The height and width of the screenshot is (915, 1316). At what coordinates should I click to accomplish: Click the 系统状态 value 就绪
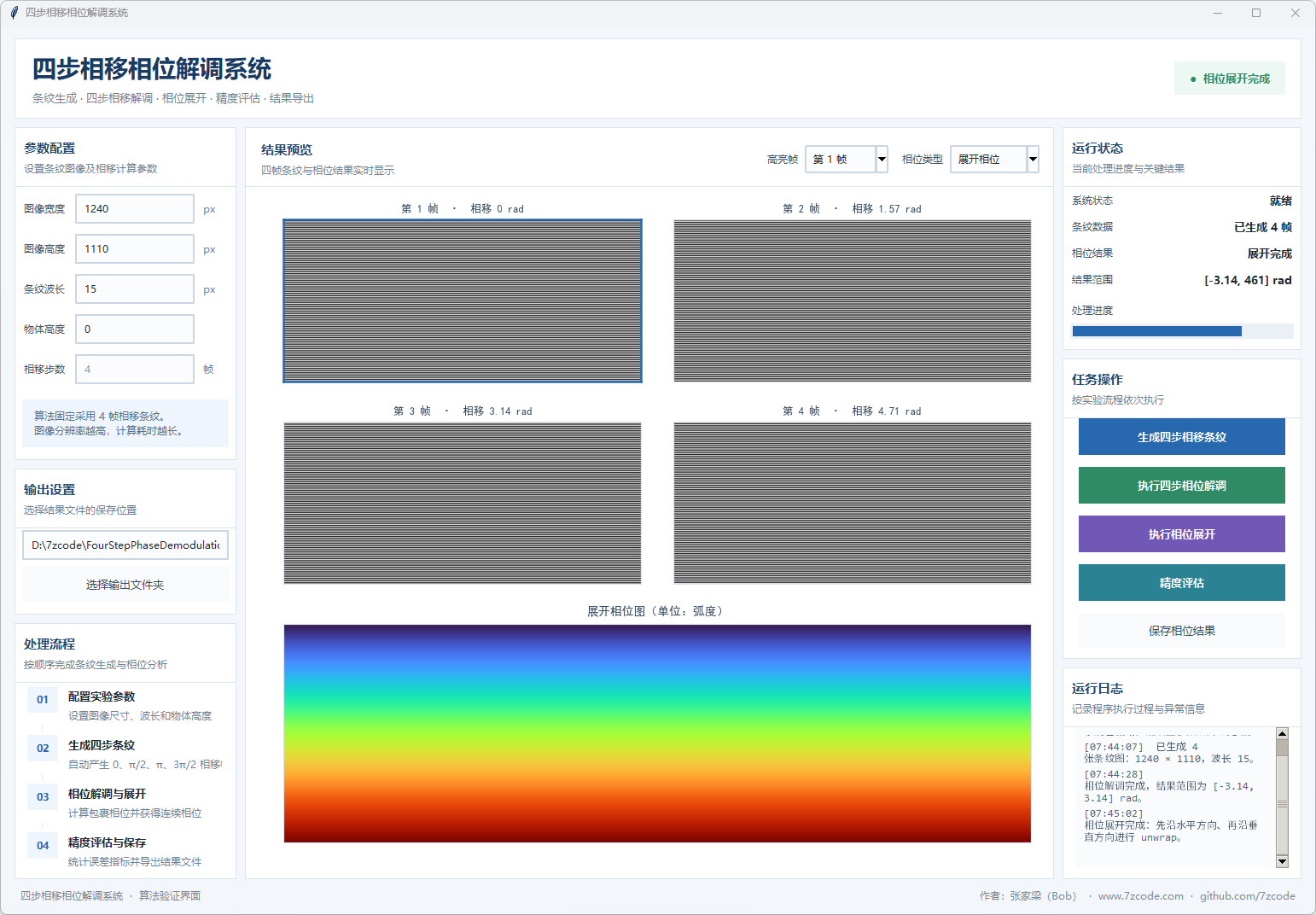point(1281,201)
